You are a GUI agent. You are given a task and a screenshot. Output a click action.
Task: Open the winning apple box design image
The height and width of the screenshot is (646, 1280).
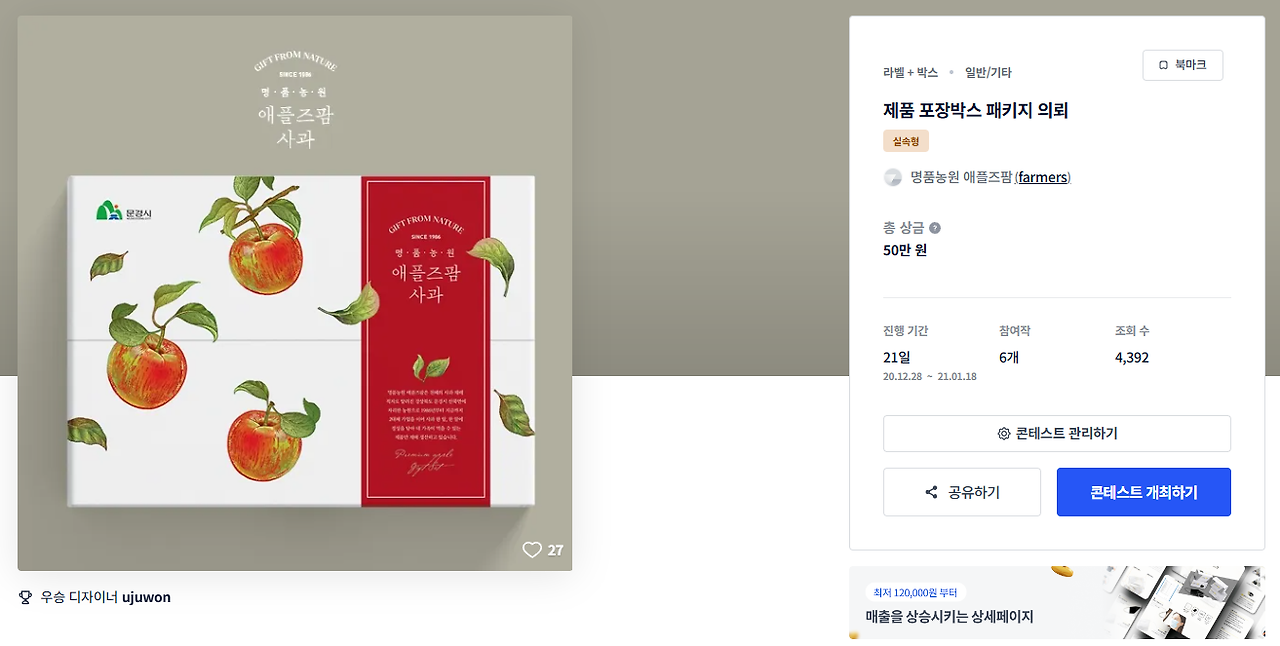coord(295,293)
